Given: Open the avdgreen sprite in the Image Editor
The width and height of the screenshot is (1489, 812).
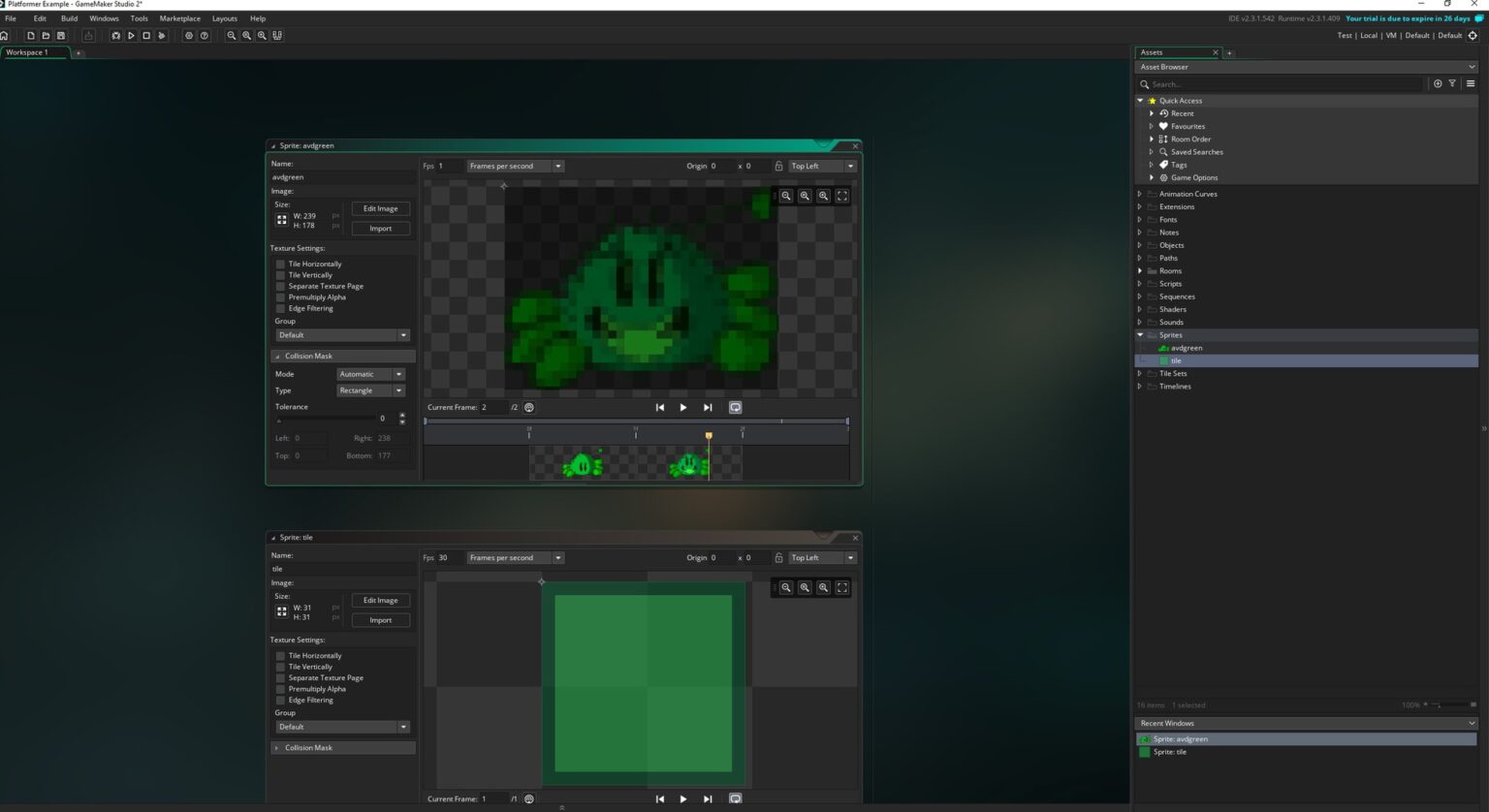Looking at the screenshot, I should [380, 208].
